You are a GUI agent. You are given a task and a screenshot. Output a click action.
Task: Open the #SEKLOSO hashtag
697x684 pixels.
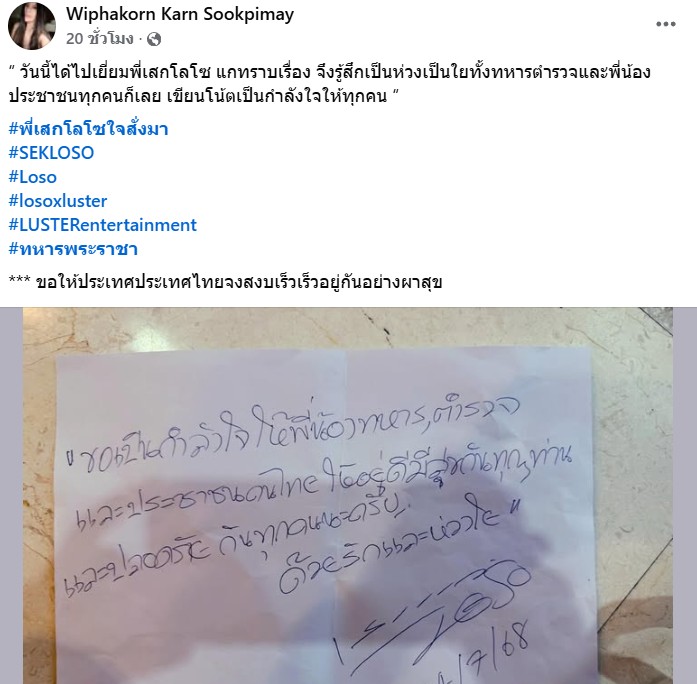click(x=52, y=153)
